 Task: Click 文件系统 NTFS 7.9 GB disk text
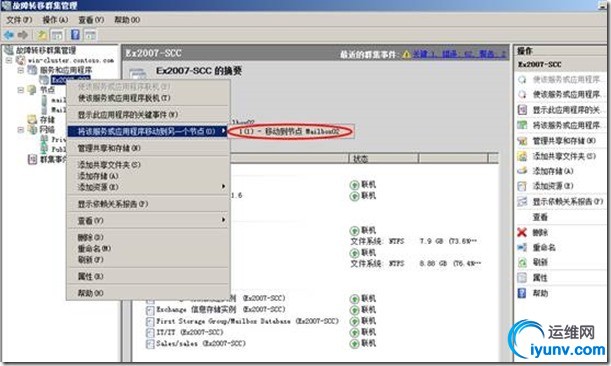(413, 241)
